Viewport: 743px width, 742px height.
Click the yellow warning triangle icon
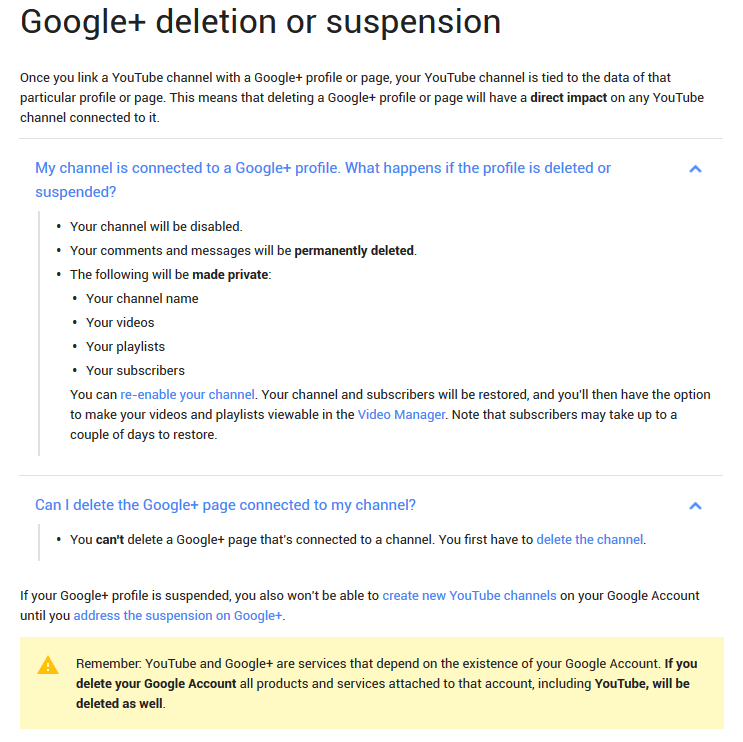pyautogui.click(x=48, y=665)
